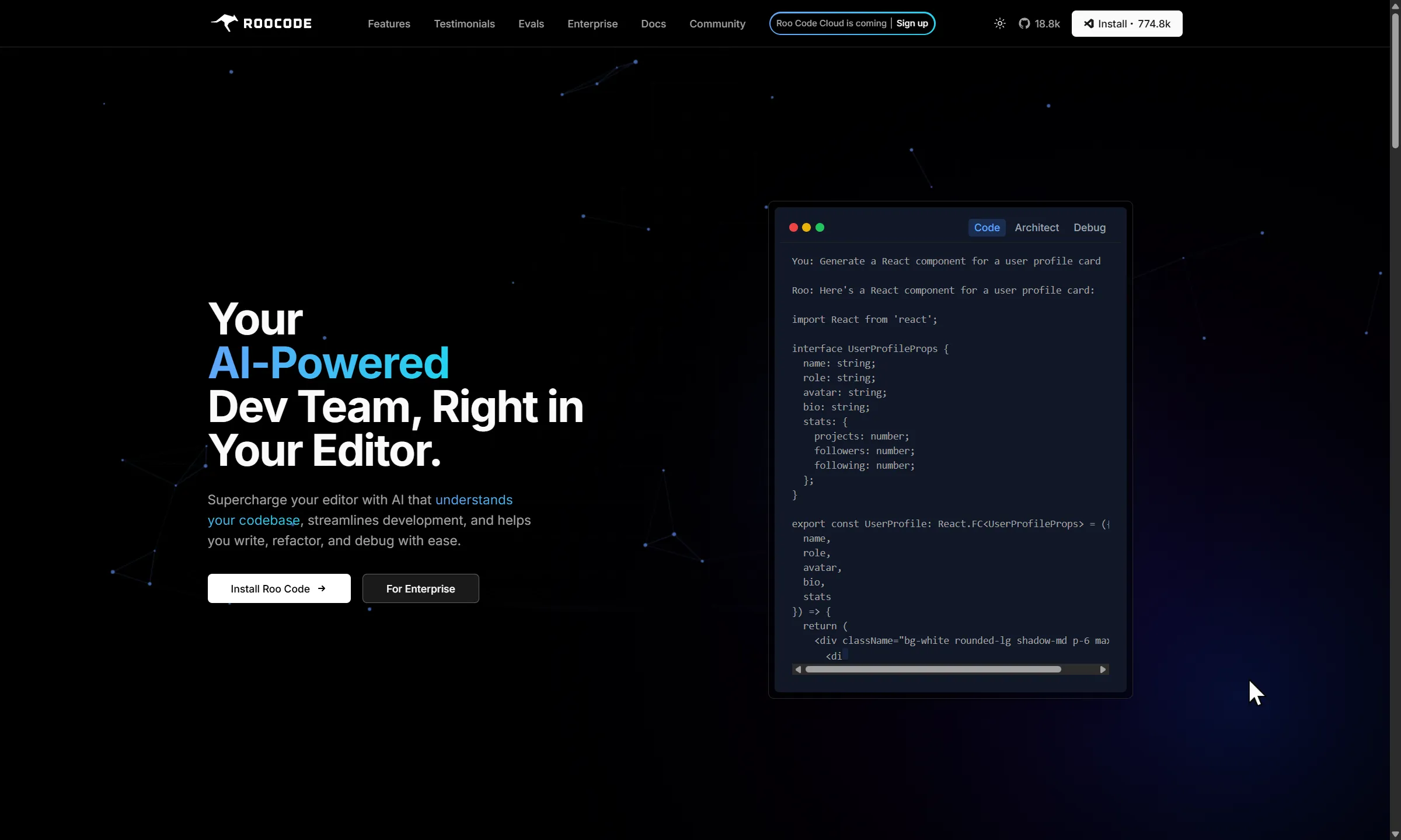
Task: Click the 'return (' code line
Action: pos(825,626)
